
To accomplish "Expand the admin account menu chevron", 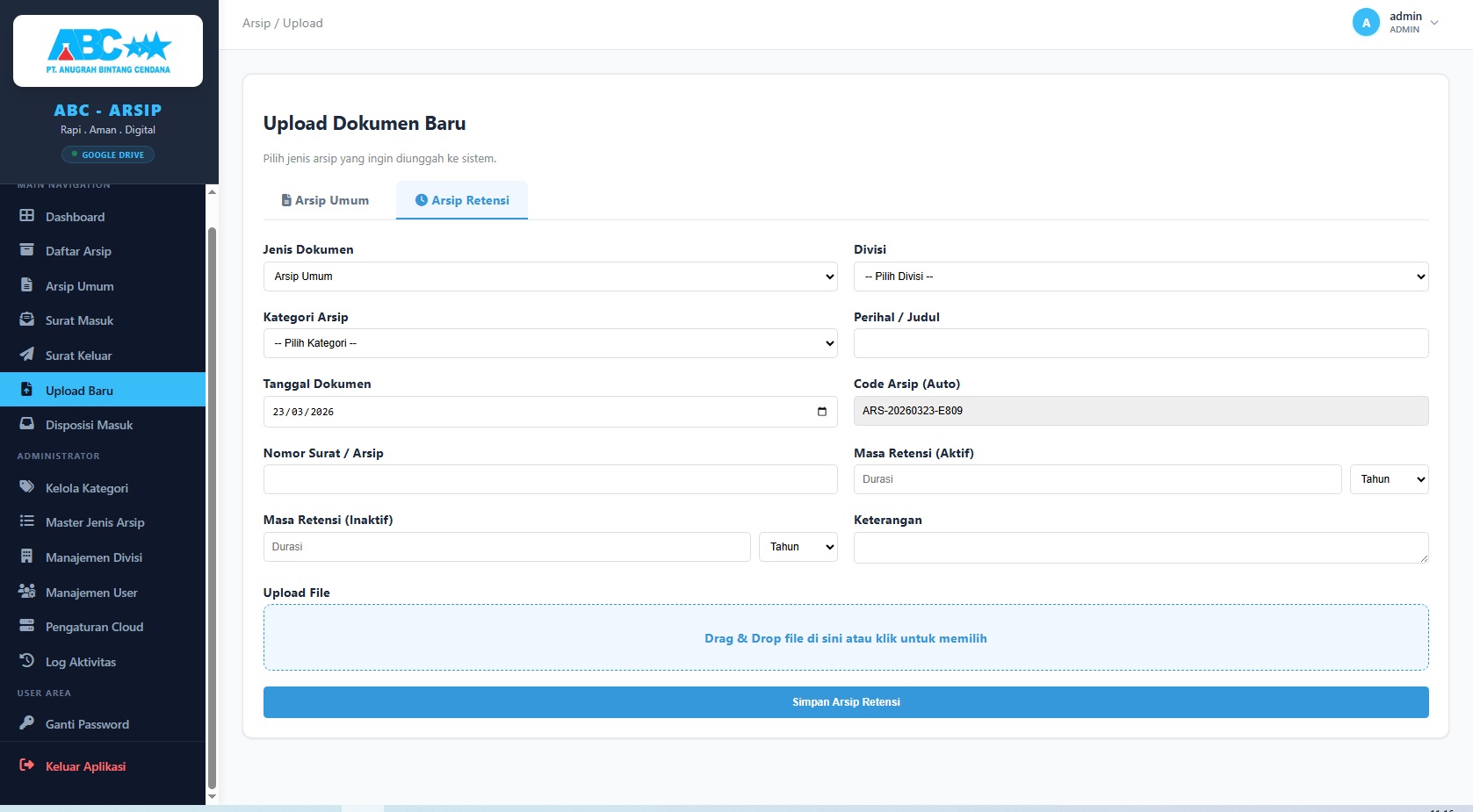I will tap(1434, 23).
